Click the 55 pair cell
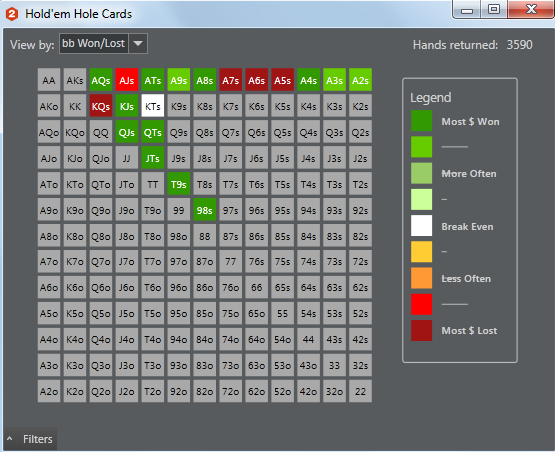The image size is (555, 452). (282, 313)
